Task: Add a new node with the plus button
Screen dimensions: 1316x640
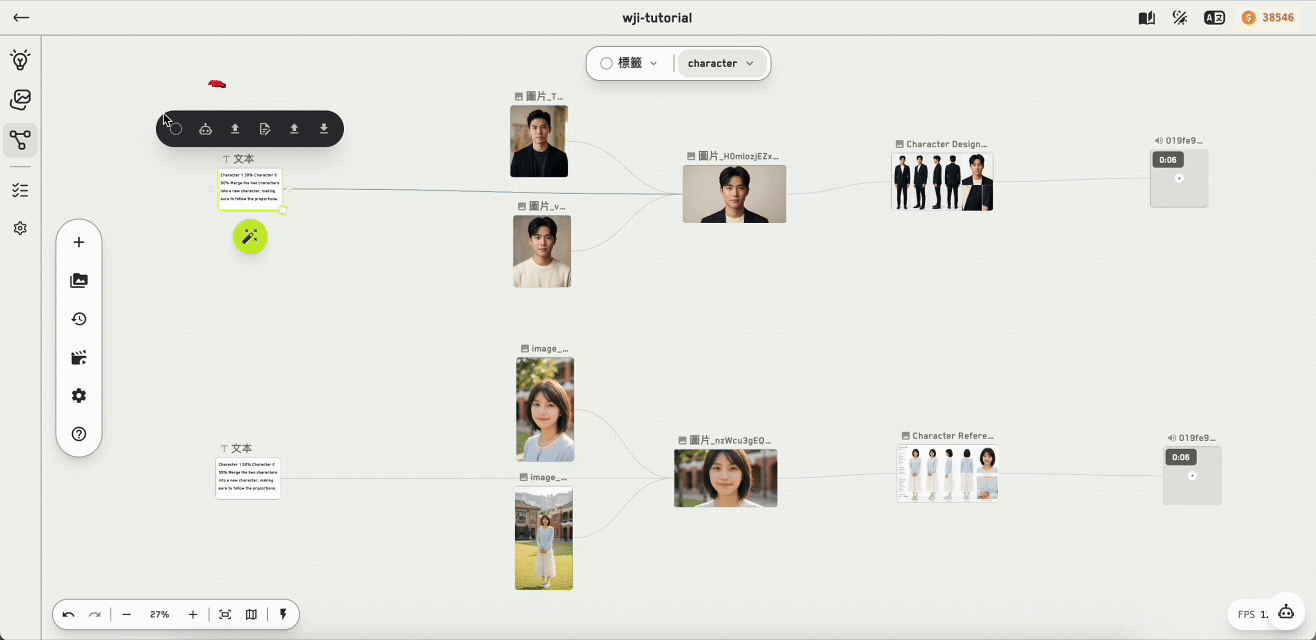Action: coord(79,242)
